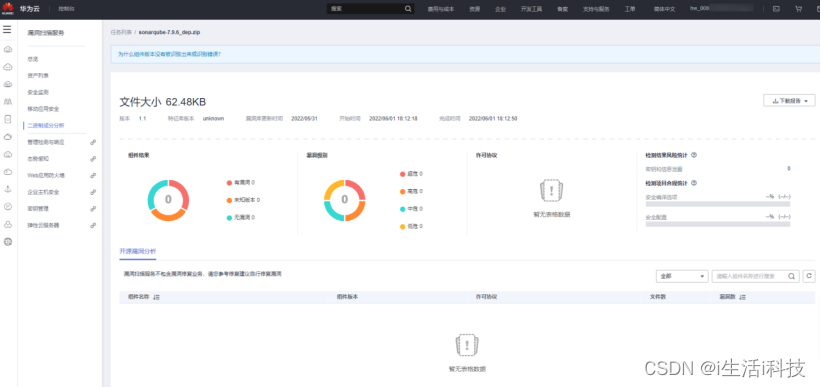Click the link icon beside Web应用防火墙
The width and height of the screenshot is (821, 387).
point(93,175)
